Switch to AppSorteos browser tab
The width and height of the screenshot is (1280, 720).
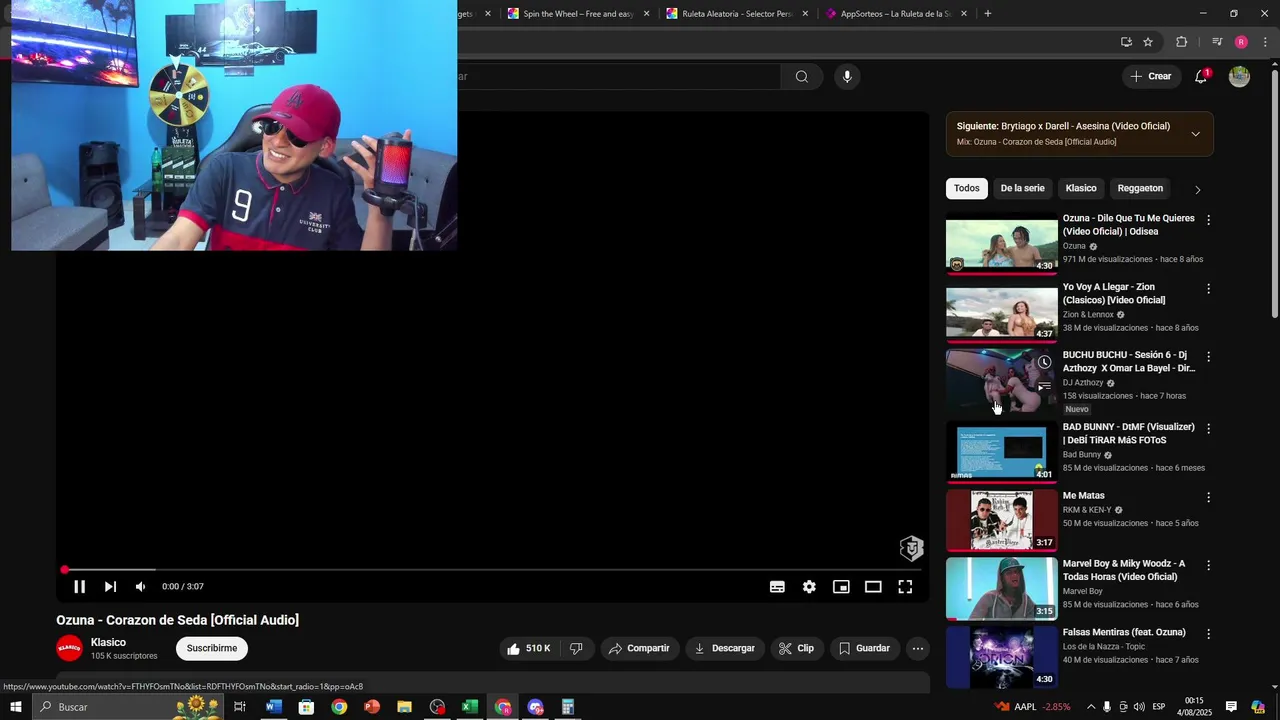[x=895, y=14]
